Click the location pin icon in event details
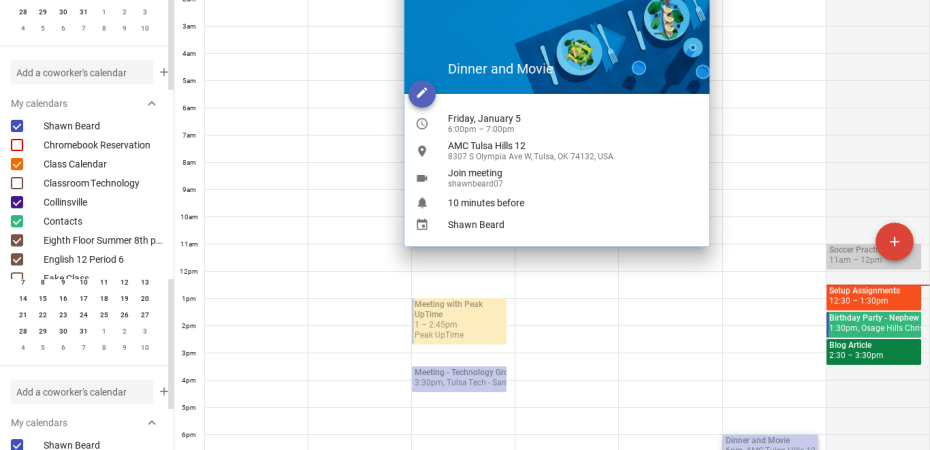 pyautogui.click(x=422, y=151)
